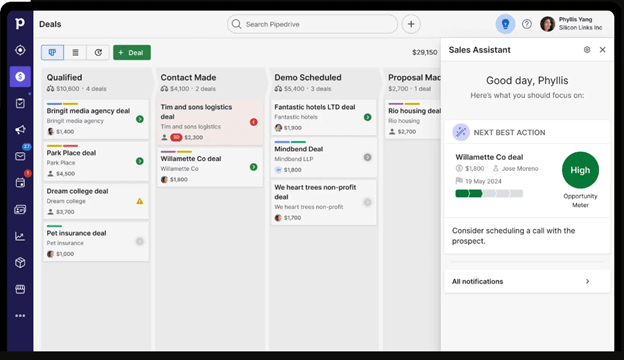The image size is (624, 360).
Task: Open Phyllis Yang account menu
Action: tap(571, 24)
